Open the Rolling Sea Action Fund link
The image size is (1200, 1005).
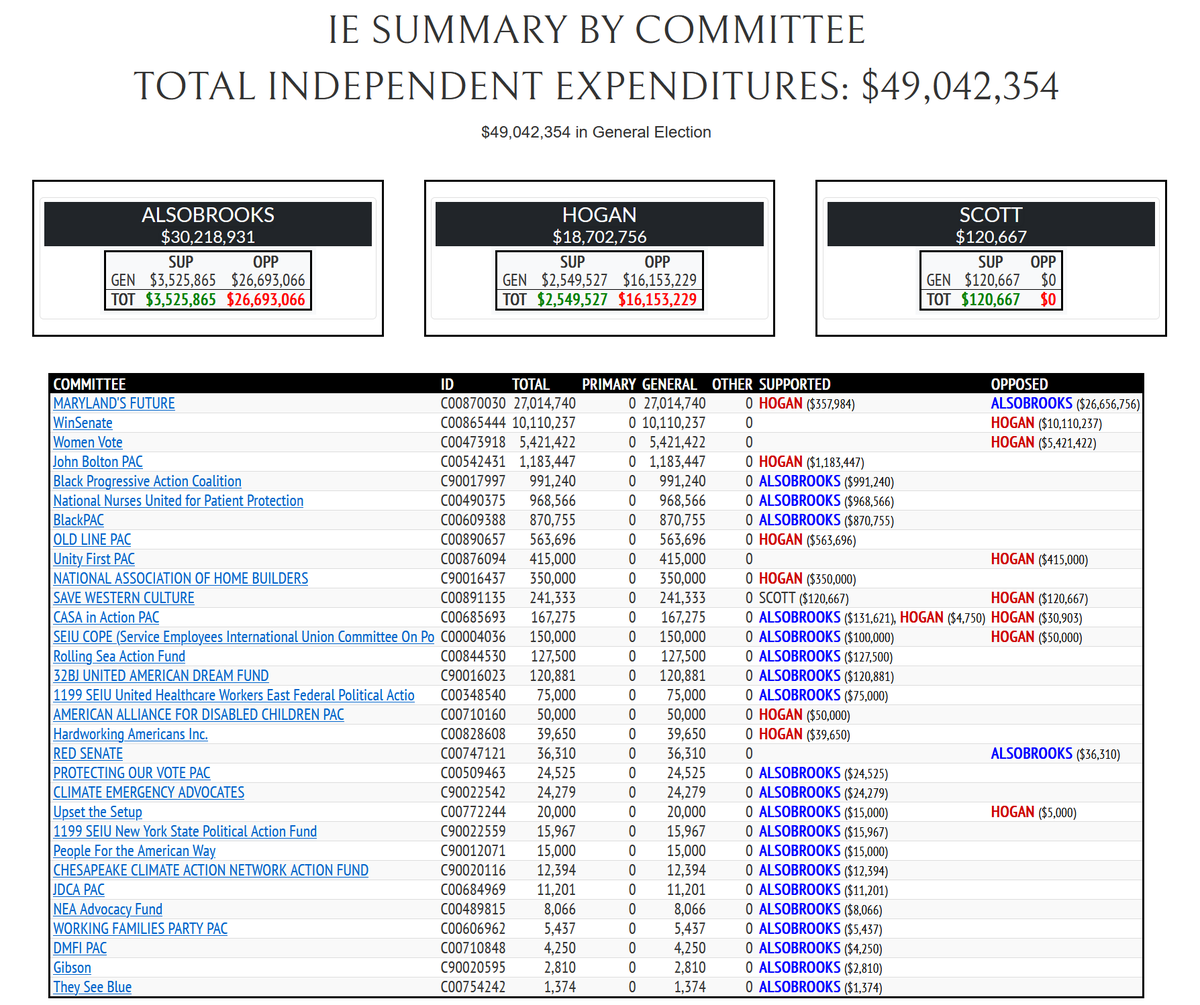tap(119, 657)
